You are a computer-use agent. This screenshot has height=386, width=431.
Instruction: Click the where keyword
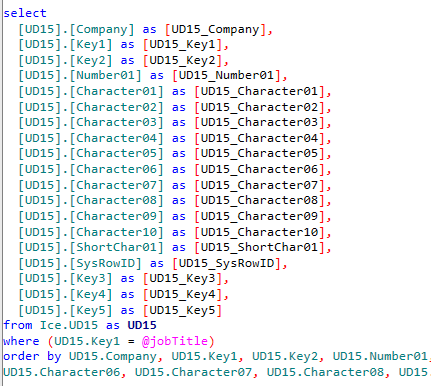coord(21,341)
